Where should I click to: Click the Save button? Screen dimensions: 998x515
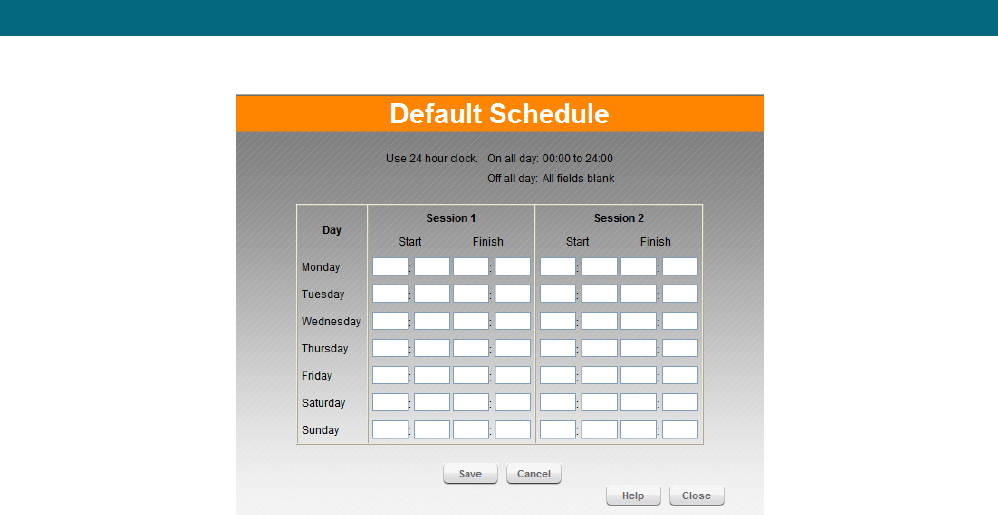470,474
